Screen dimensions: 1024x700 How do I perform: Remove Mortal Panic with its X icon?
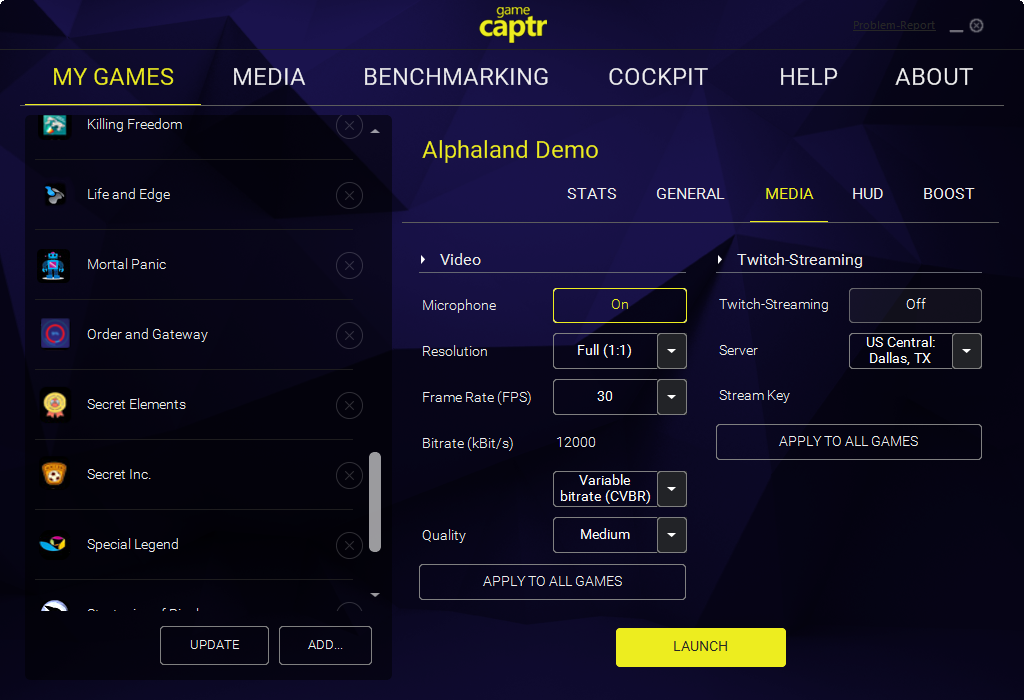(349, 265)
